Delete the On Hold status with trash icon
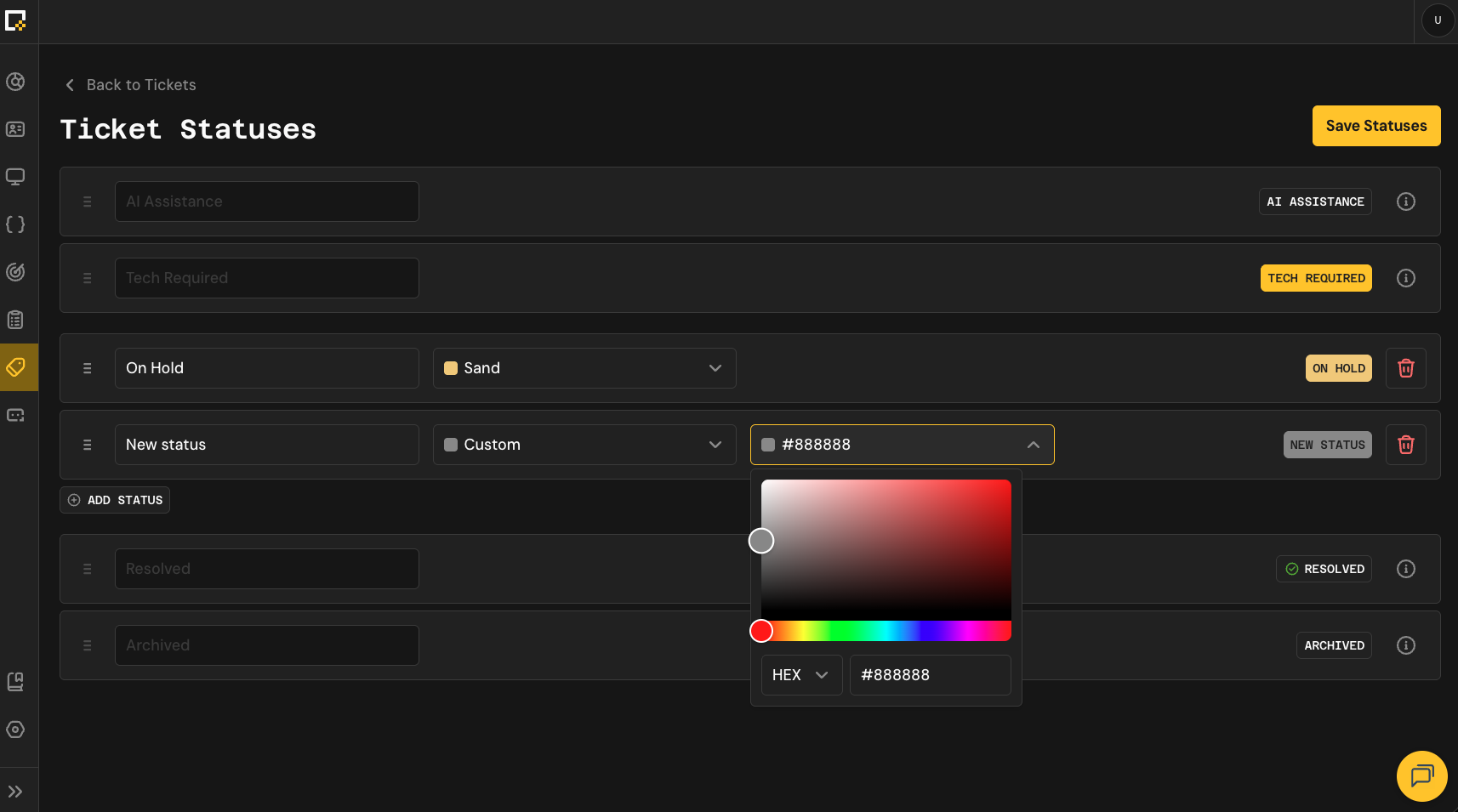This screenshot has height=812, width=1458. point(1406,368)
